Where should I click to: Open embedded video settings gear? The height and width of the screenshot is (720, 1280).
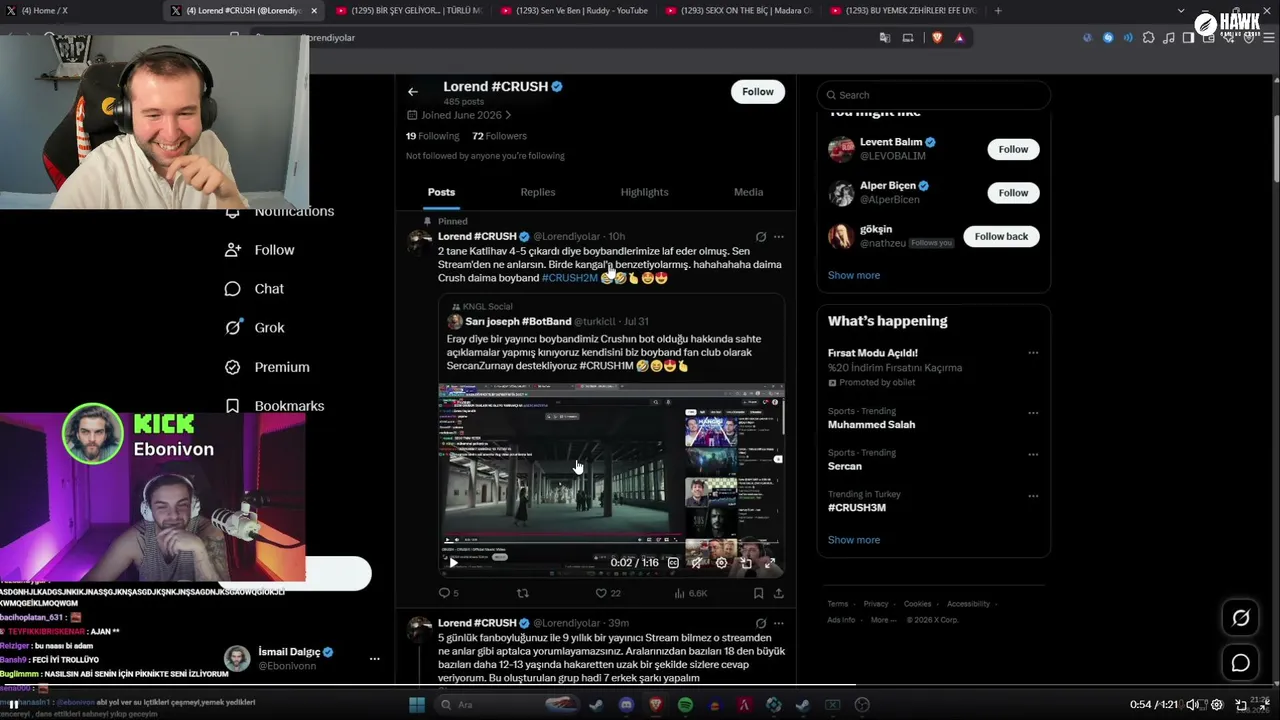[721, 563]
